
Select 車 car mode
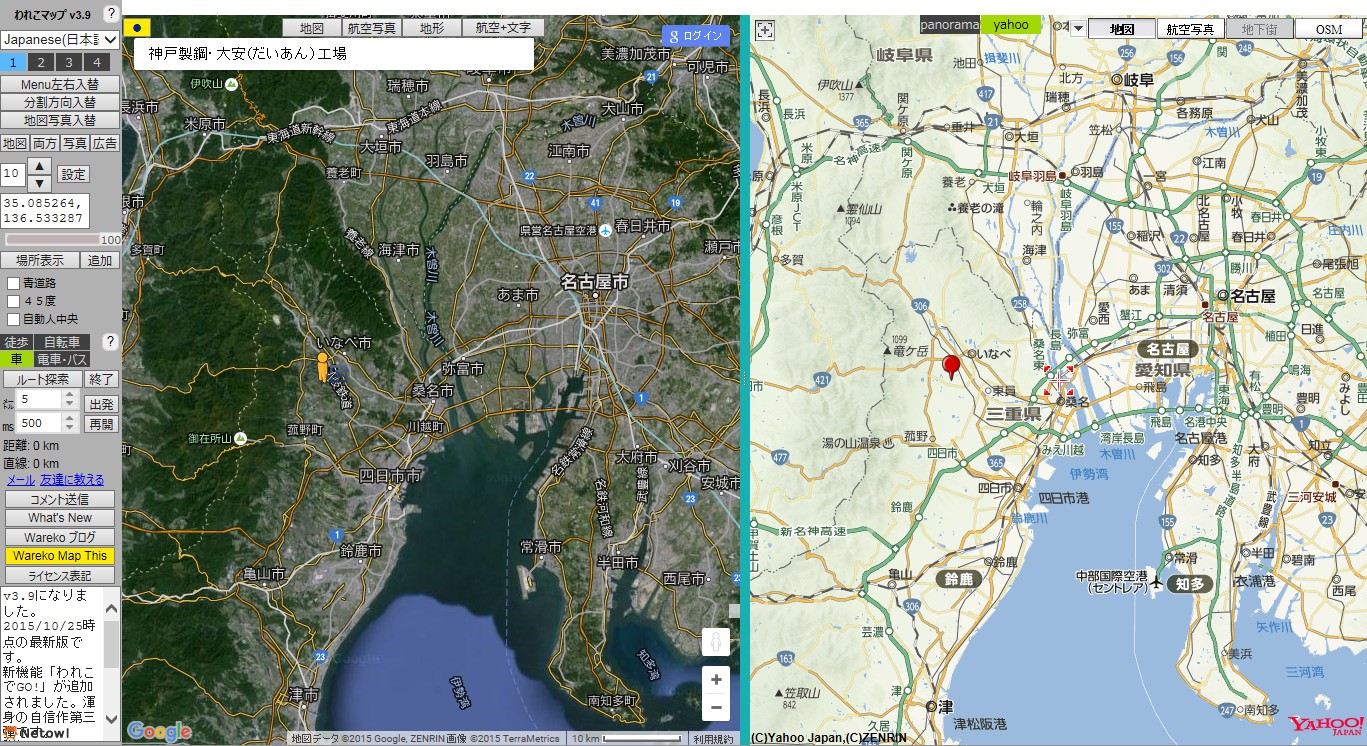point(17,359)
